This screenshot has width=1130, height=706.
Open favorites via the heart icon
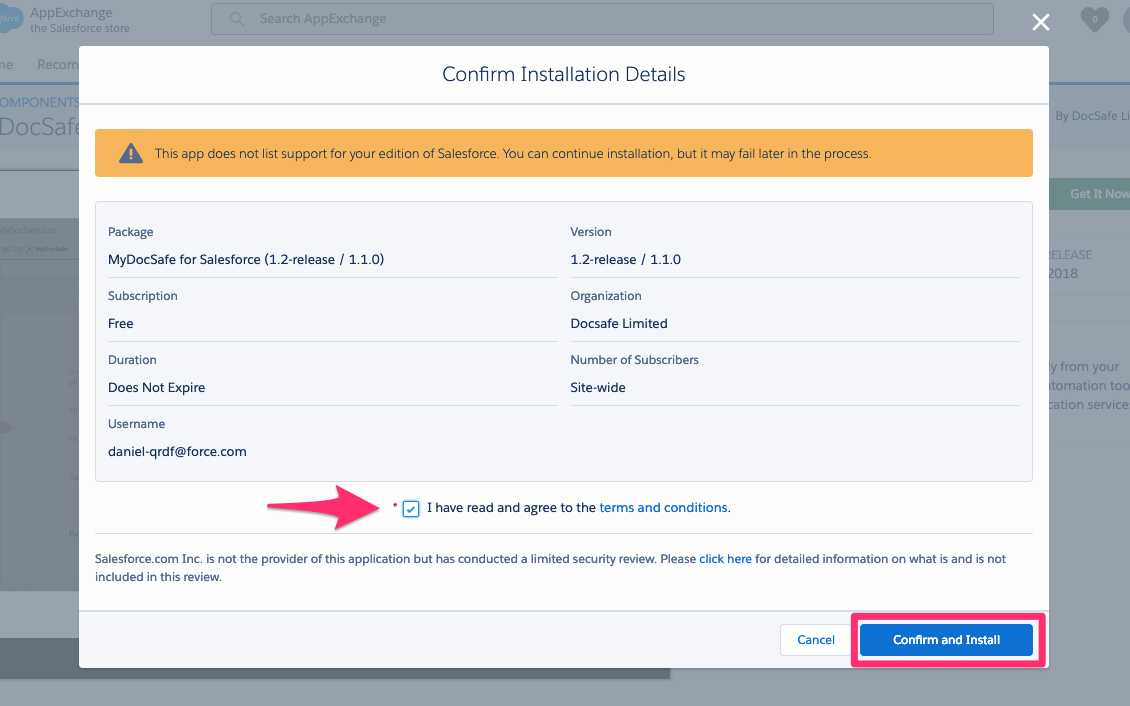click(1094, 19)
